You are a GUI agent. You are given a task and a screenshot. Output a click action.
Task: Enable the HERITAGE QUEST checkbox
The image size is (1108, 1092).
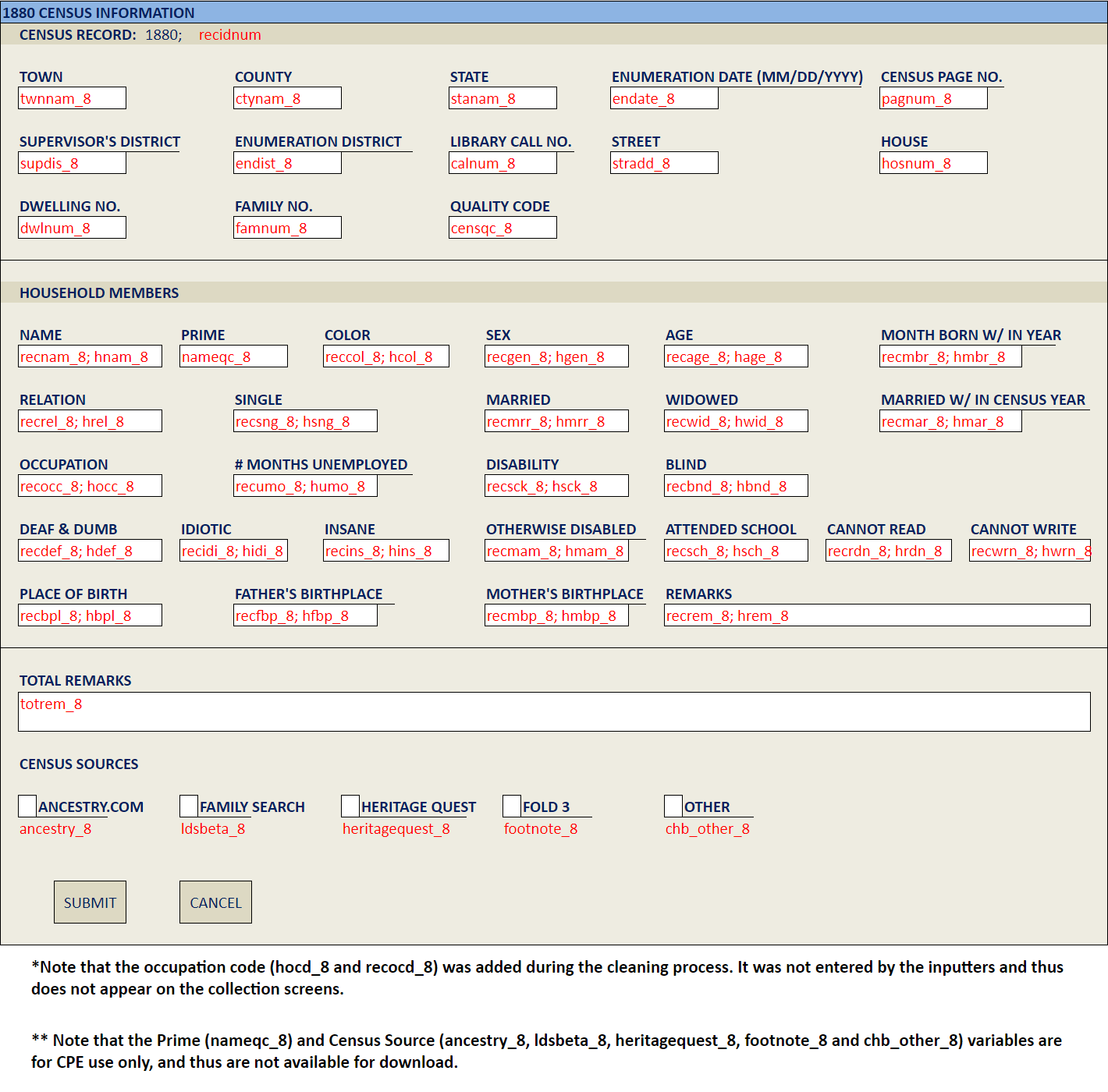coord(350,806)
